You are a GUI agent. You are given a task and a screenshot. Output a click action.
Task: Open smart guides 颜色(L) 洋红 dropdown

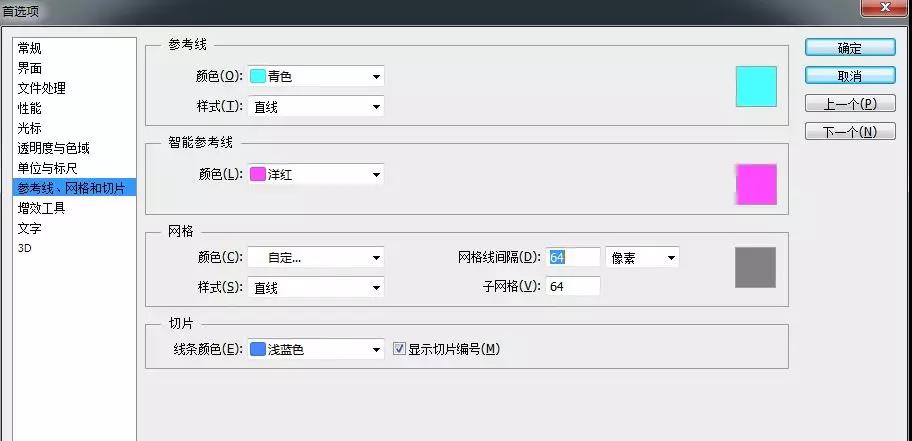click(316, 174)
